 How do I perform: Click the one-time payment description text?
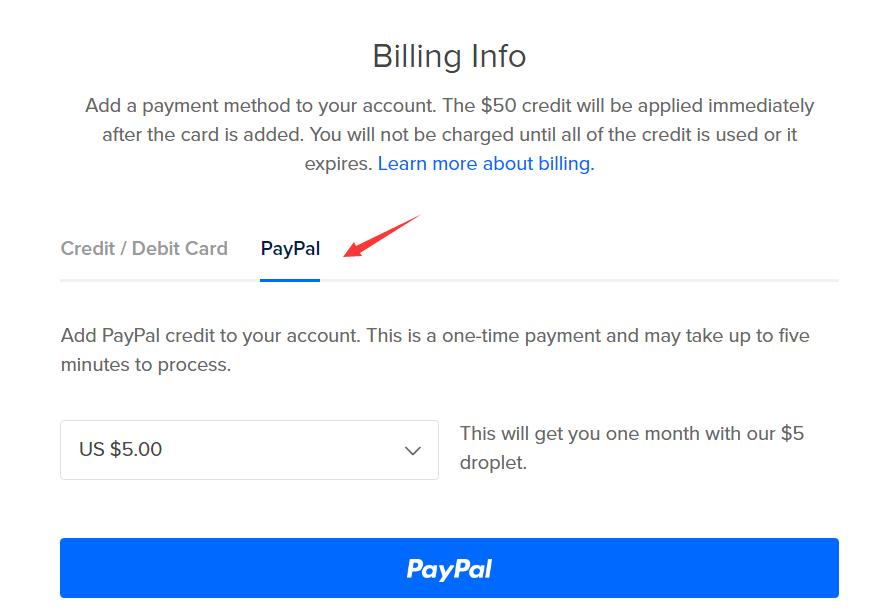point(435,350)
